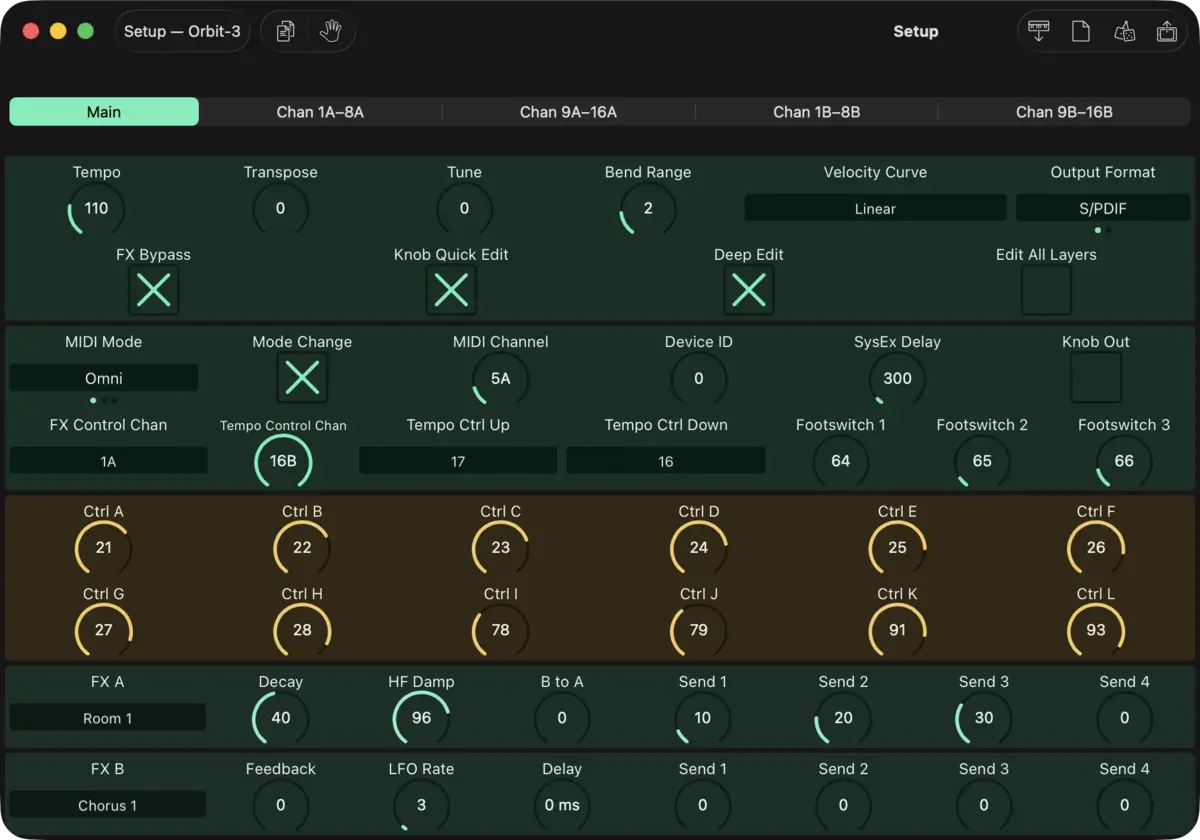Click the Ctrl L knob showing 93
This screenshot has width=1200, height=840.
coord(1096,630)
